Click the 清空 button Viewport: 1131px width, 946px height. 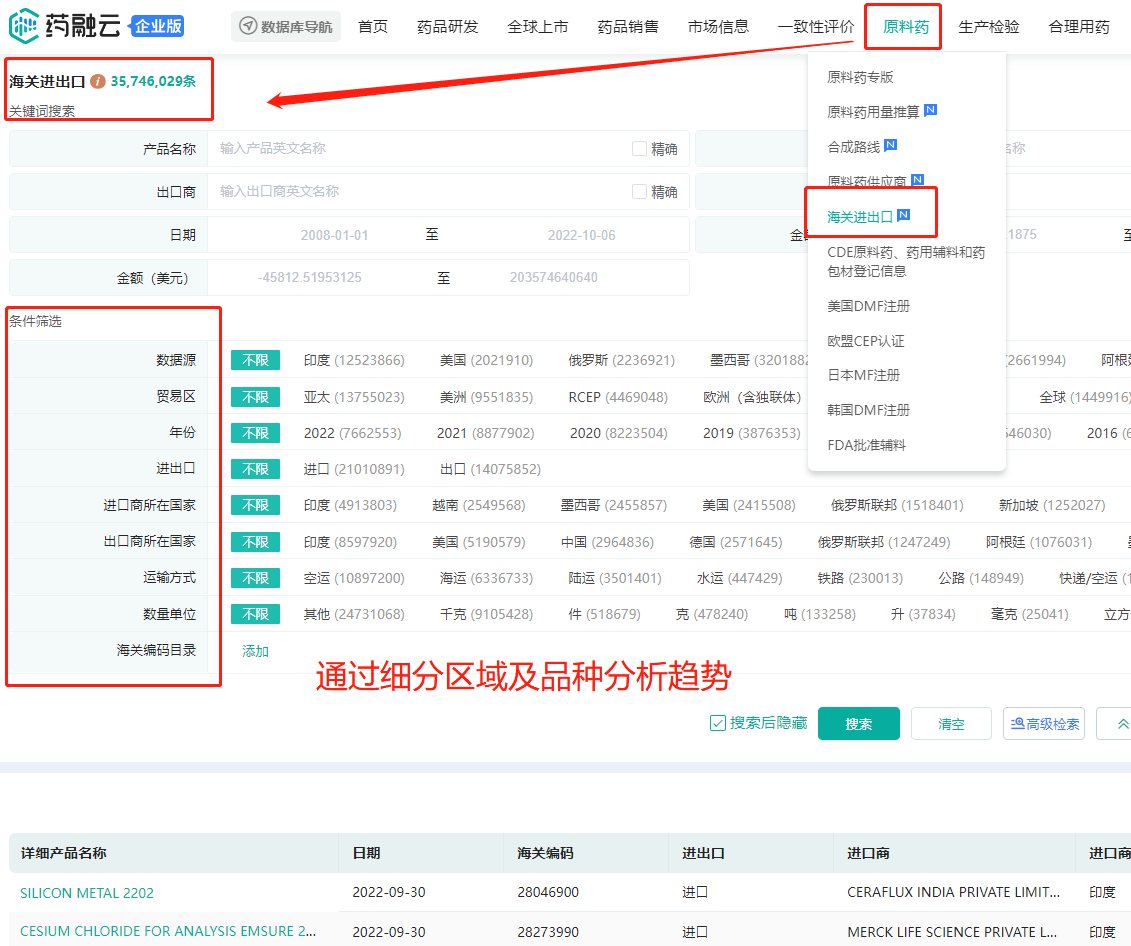(951, 724)
